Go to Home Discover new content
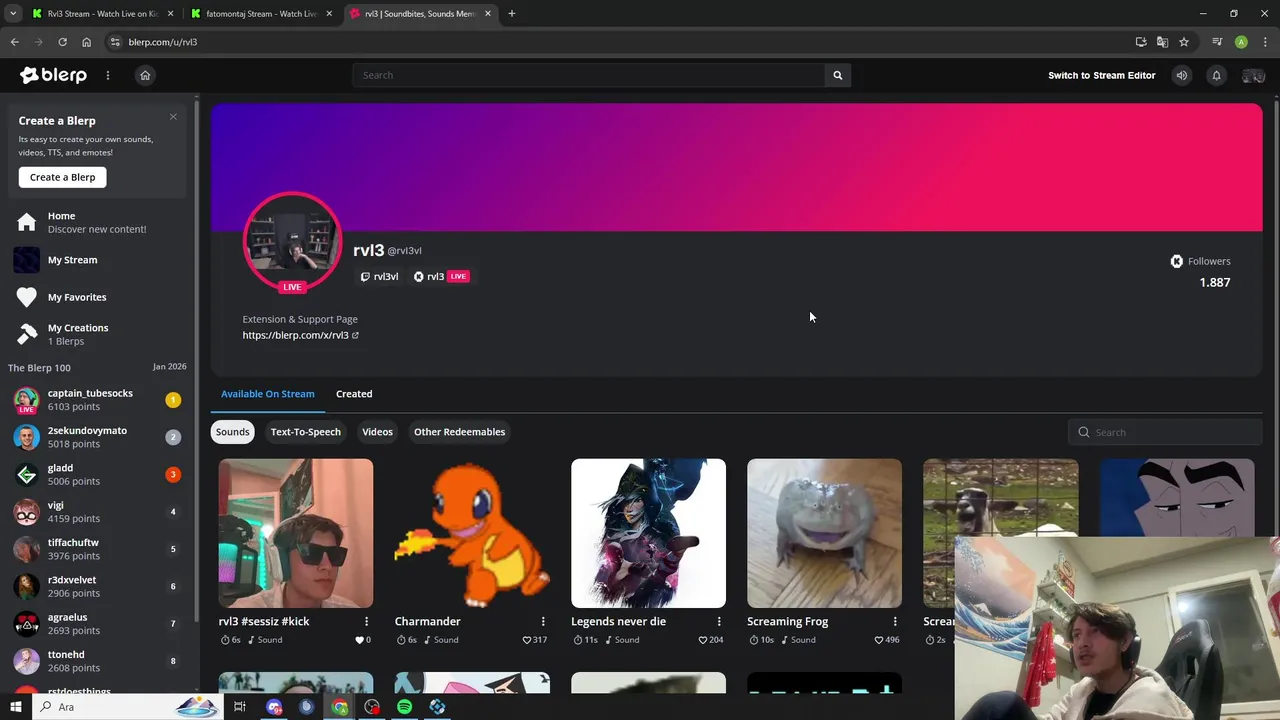The width and height of the screenshot is (1280, 720). (97, 222)
